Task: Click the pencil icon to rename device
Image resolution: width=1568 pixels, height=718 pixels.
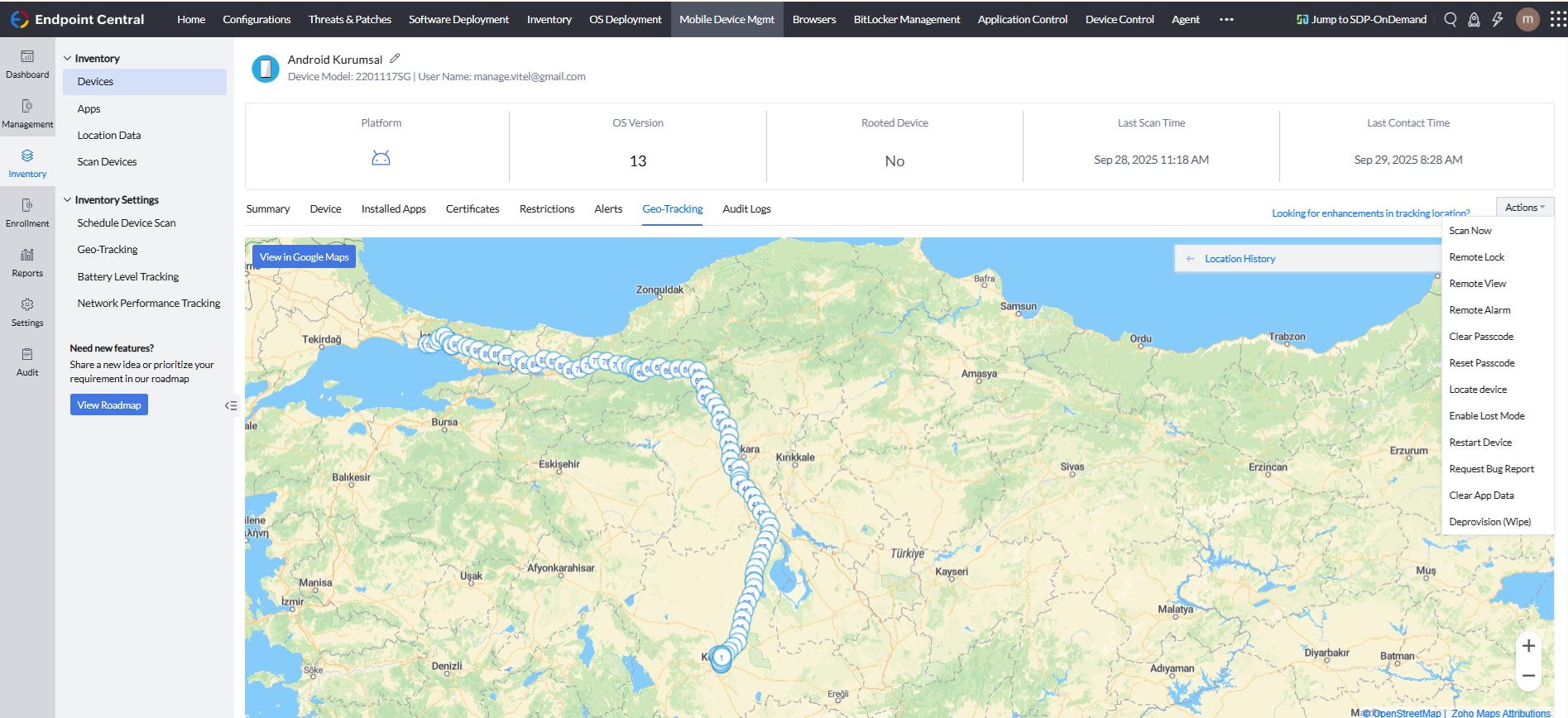Action: click(395, 59)
